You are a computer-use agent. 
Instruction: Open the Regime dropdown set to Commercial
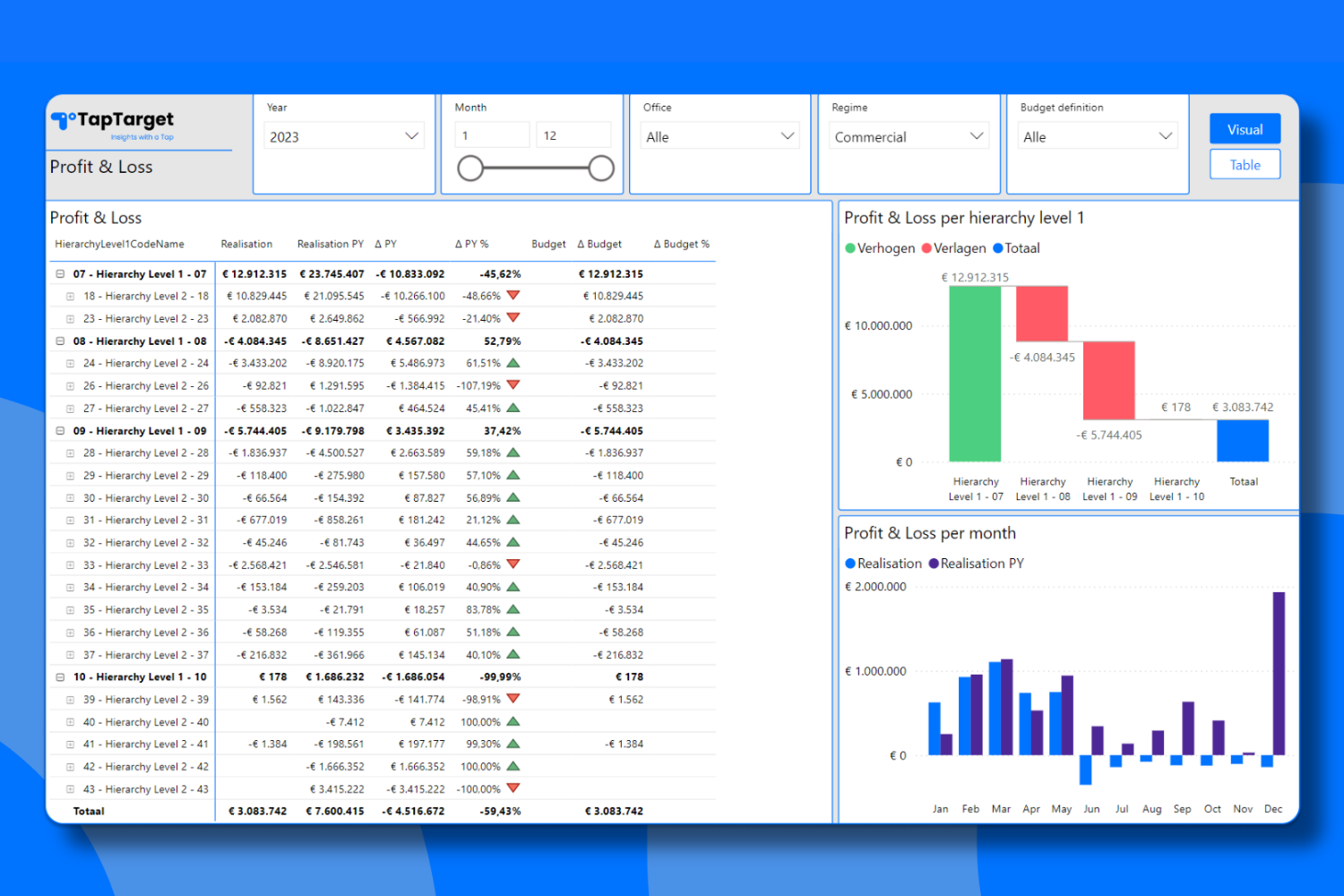click(909, 136)
